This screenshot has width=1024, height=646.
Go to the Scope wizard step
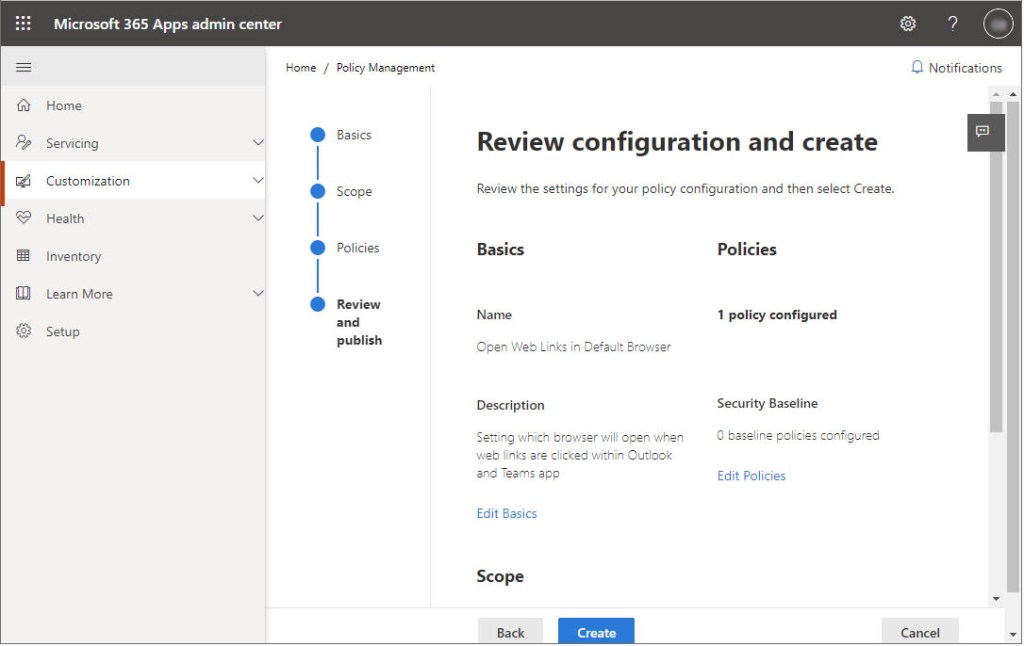(x=354, y=191)
